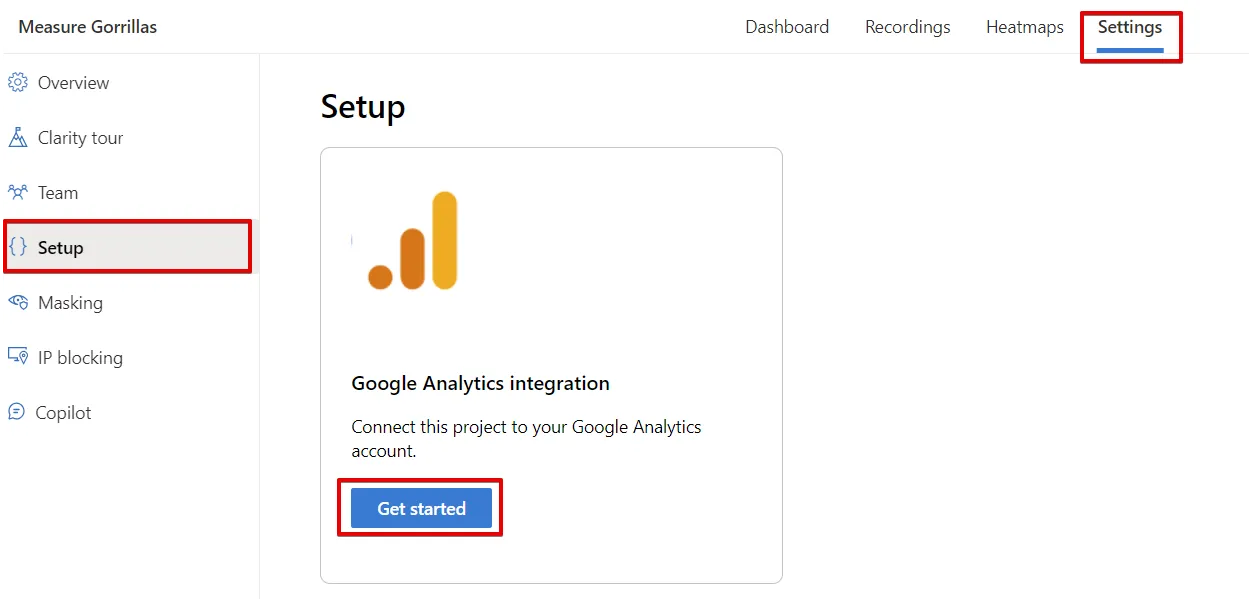Image resolution: width=1249 pixels, height=599 pixels.
Task: Select Clarity tour in the sidebar
Action: (80, 138)
